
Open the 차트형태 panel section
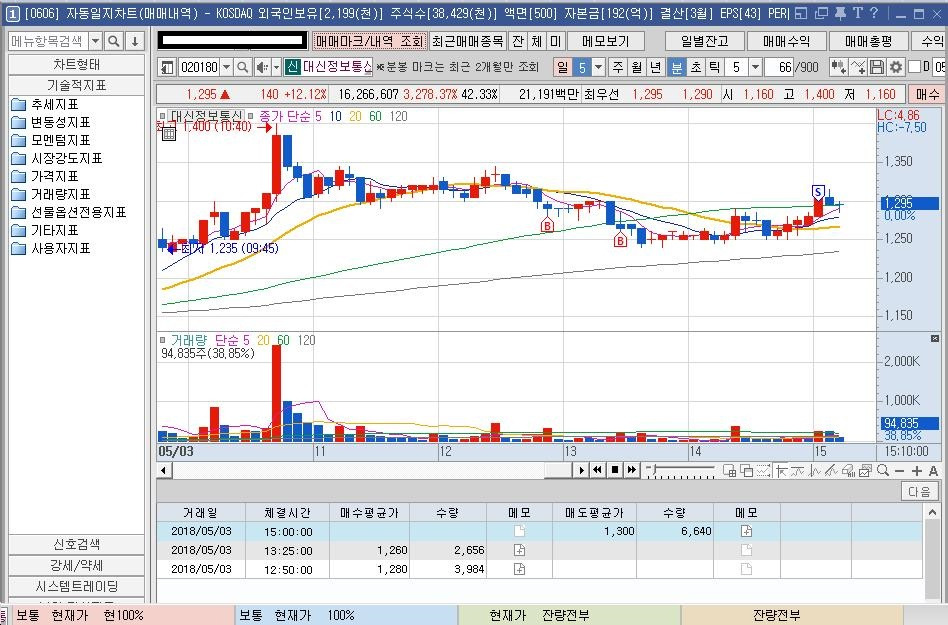[76, 64]
